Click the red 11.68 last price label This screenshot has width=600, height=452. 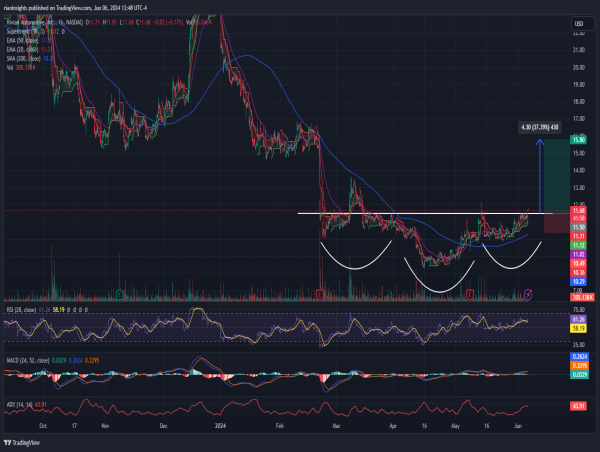click(578, 210)
